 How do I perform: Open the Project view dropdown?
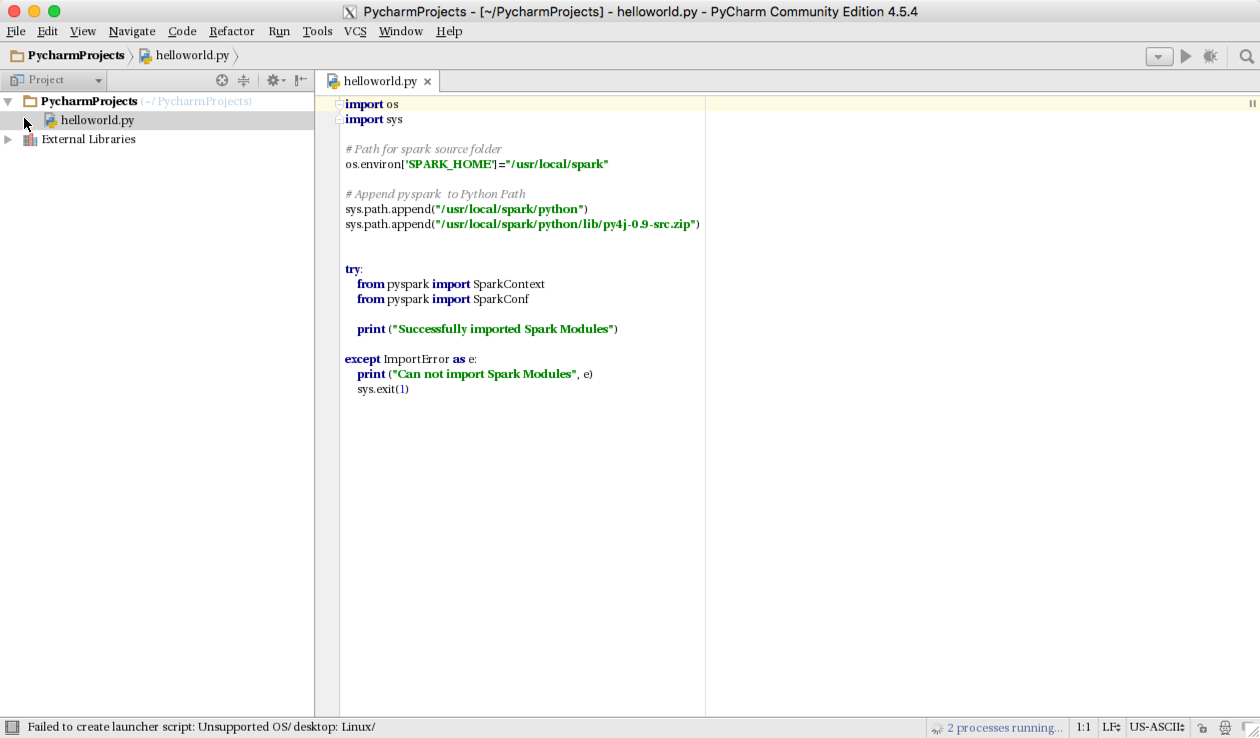(56, 80)
